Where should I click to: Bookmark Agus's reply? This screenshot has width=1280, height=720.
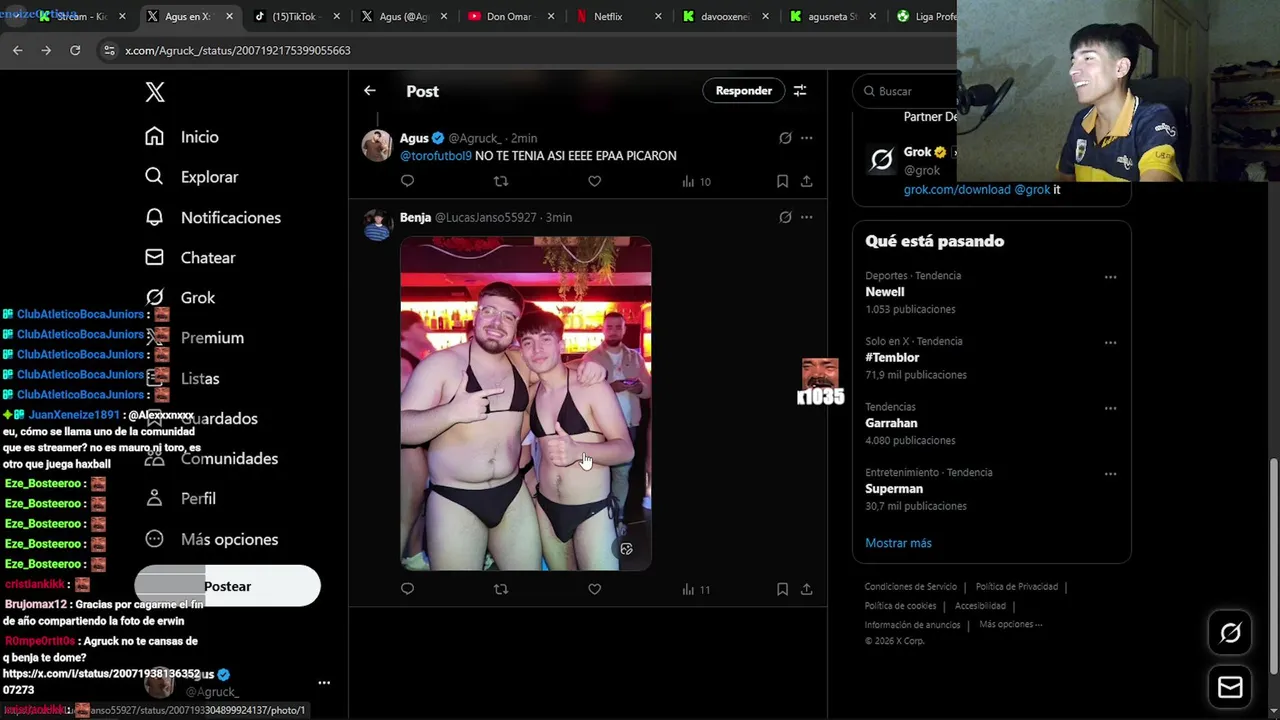(782, 181)
